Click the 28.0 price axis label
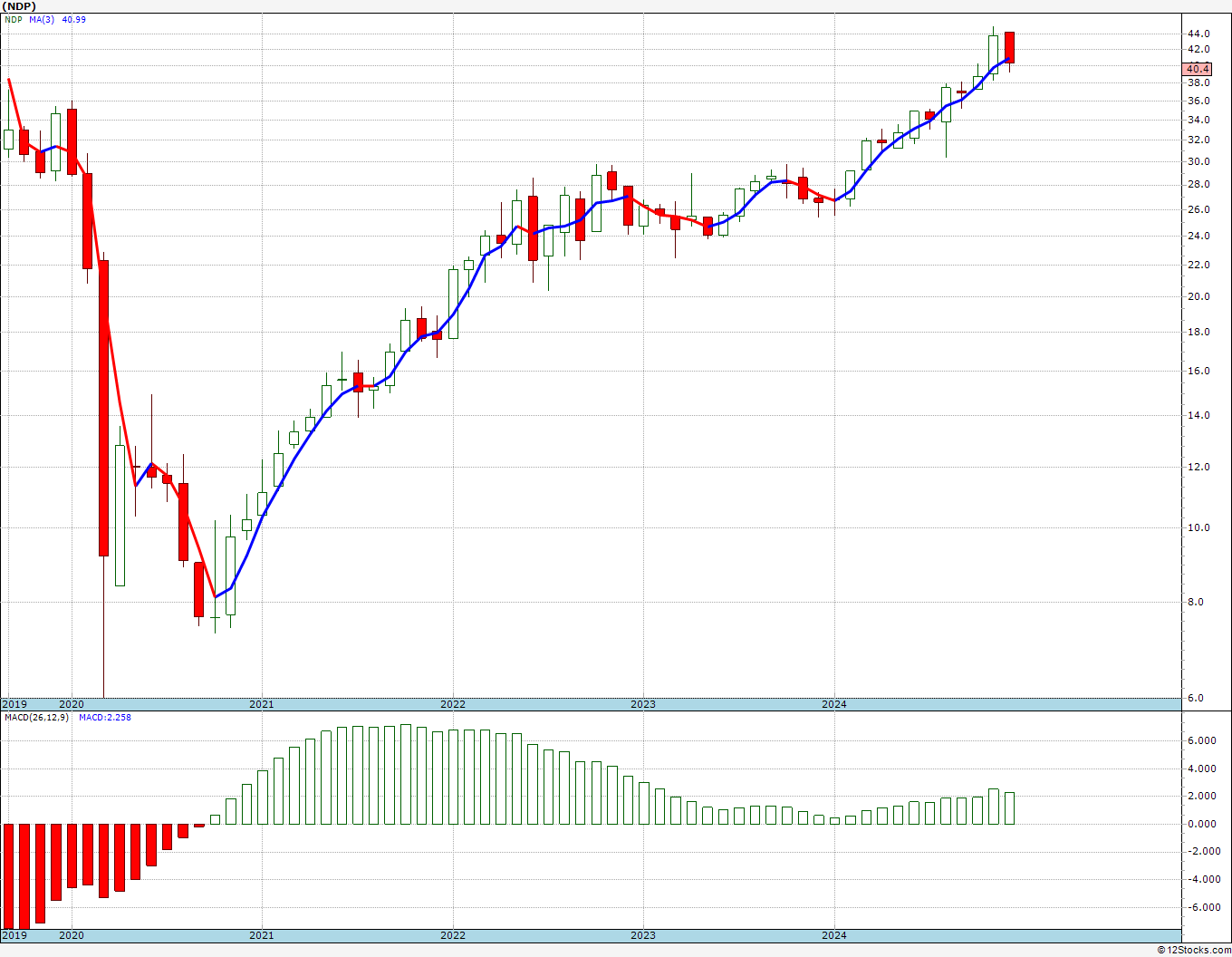1232x957 pixels. [x=1198, y=185]
